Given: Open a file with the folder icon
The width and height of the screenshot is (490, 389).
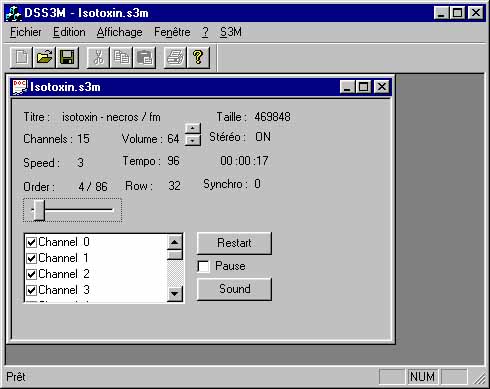Looking at the screenshot, I should pyautogui.click(x=45, y=57).
